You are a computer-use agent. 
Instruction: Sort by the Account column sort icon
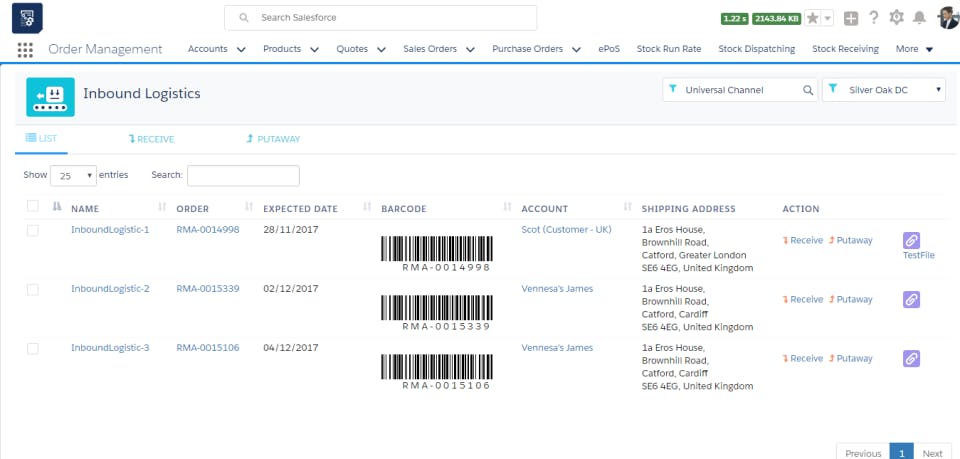point(628,207)
